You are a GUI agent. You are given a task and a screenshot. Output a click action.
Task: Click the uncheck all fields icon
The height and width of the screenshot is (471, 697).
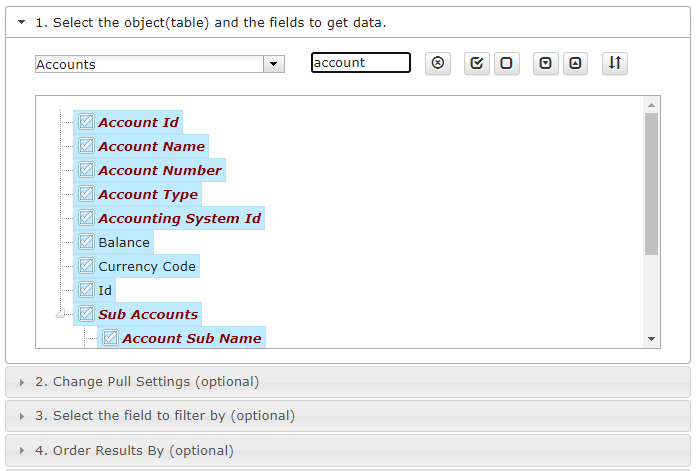pos(506,63)
